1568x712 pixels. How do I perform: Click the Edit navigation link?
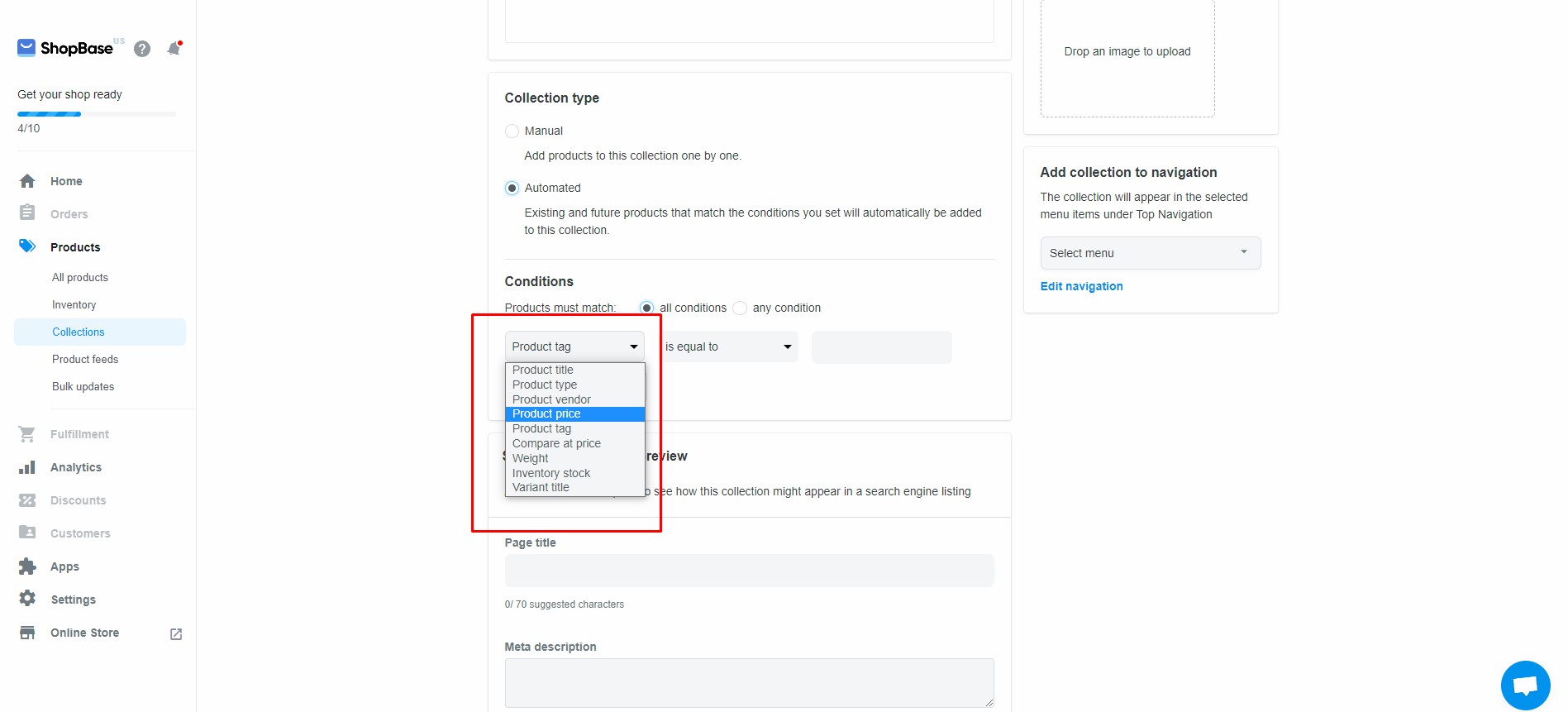tap(1081, 286)
